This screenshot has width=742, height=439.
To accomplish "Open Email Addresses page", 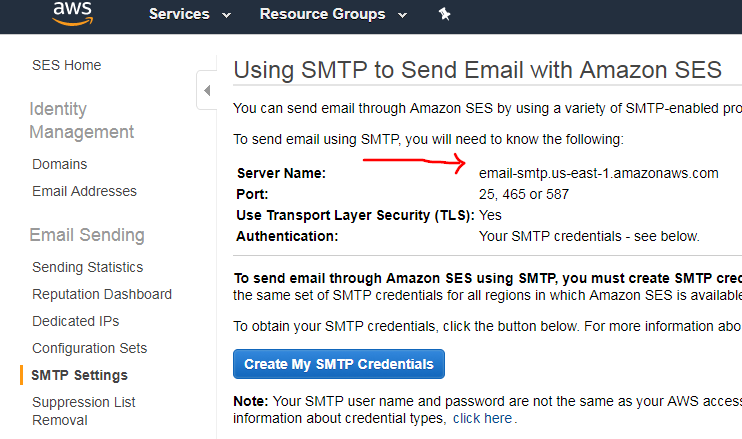I will (x=84, y=191).
